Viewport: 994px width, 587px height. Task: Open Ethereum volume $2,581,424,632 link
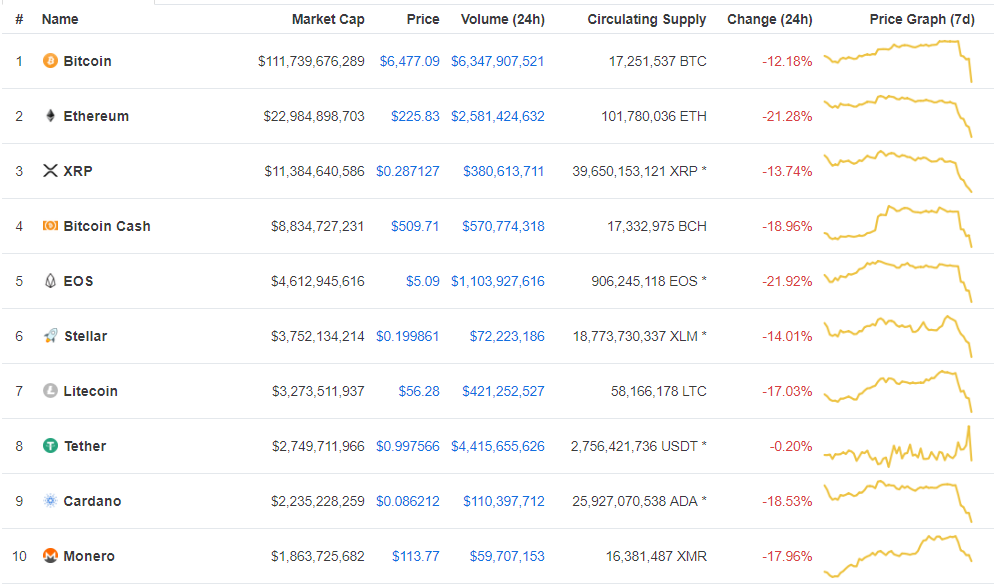pyautogui.click(x=498, y=117)
